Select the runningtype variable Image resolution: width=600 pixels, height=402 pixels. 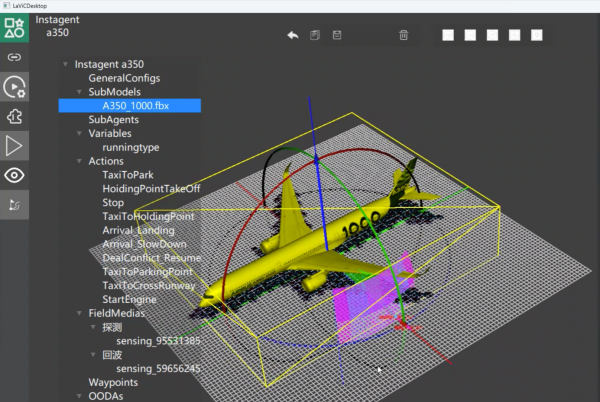coord(130,147)
